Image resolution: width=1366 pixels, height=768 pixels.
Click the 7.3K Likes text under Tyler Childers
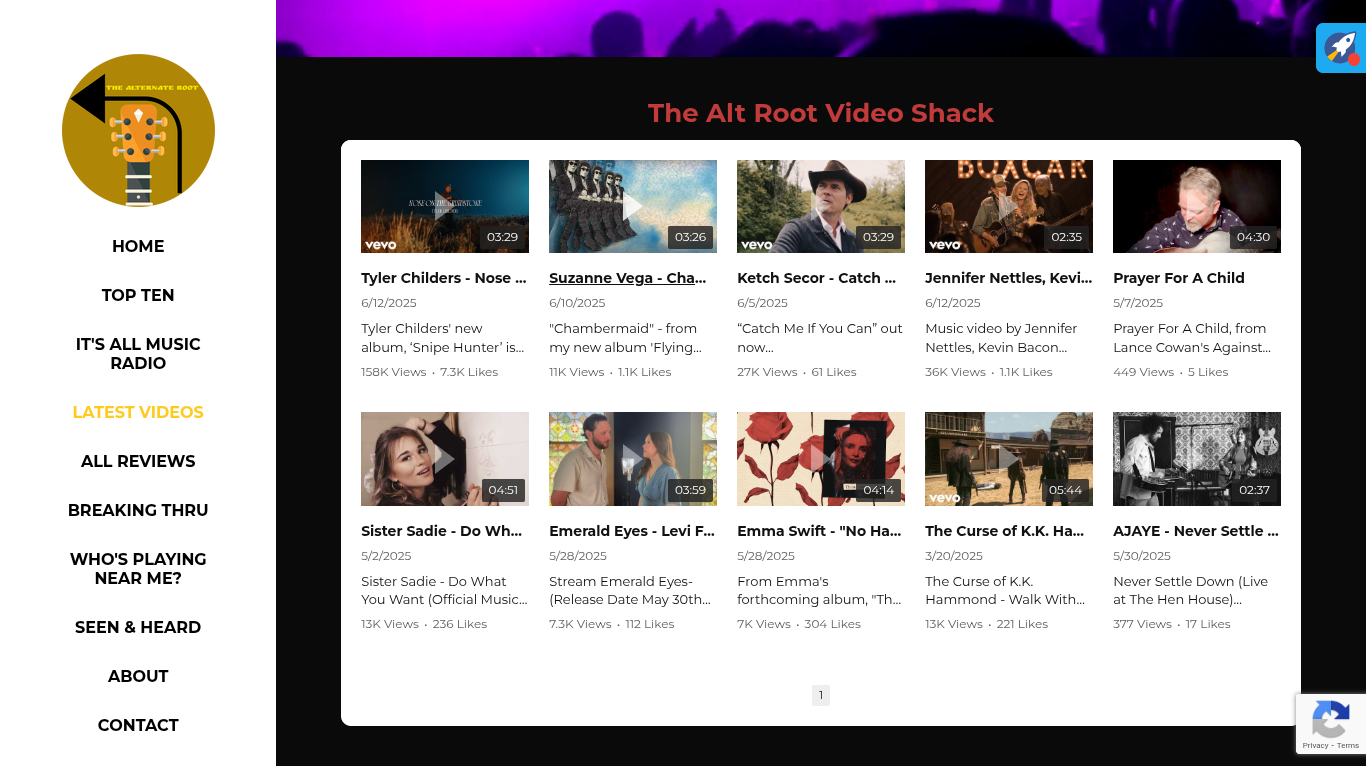click(469, 372)
